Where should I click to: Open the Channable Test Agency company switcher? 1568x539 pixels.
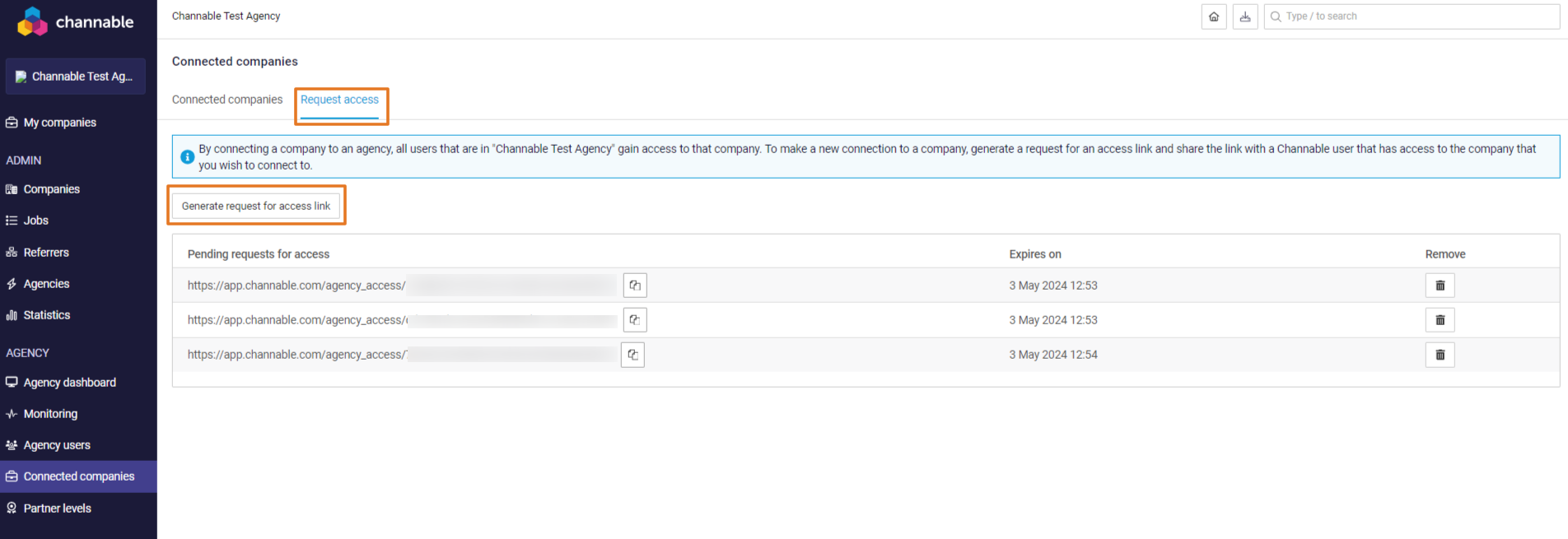[x=76, y=77]
